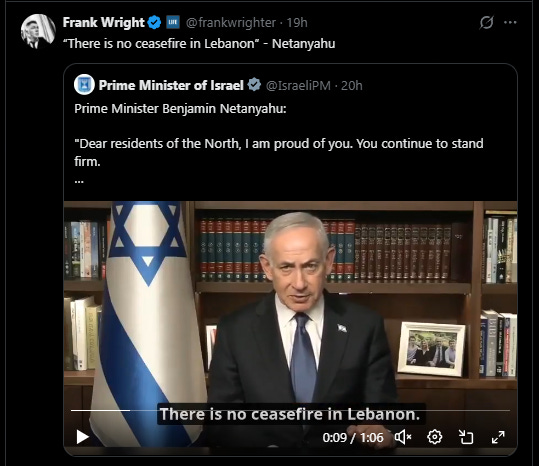Open Prime Minister of Israel avatar

tap(84, 85)
